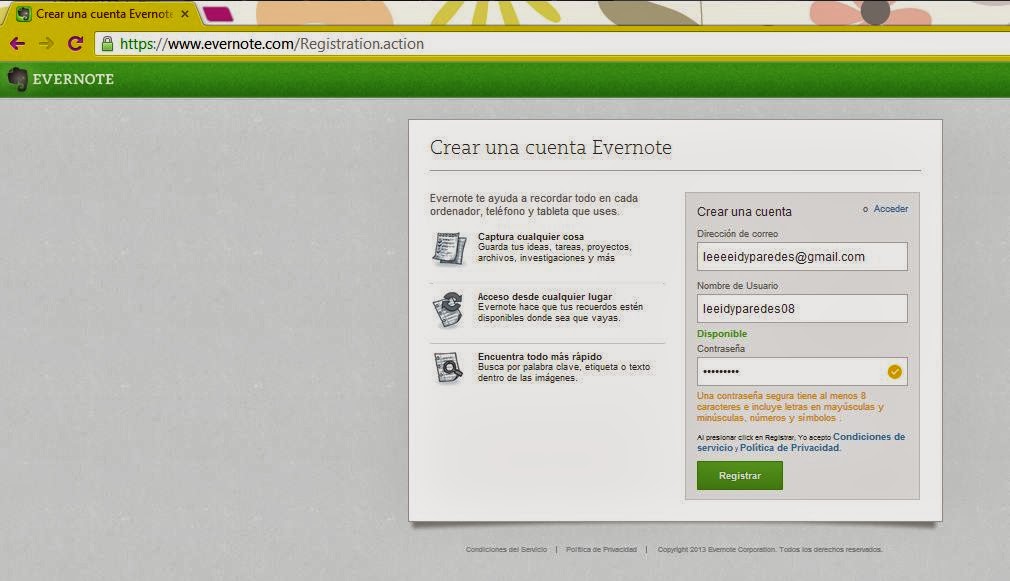Click the orange password requirements hint text
The image size is (1010, 581).
[790, 406]
